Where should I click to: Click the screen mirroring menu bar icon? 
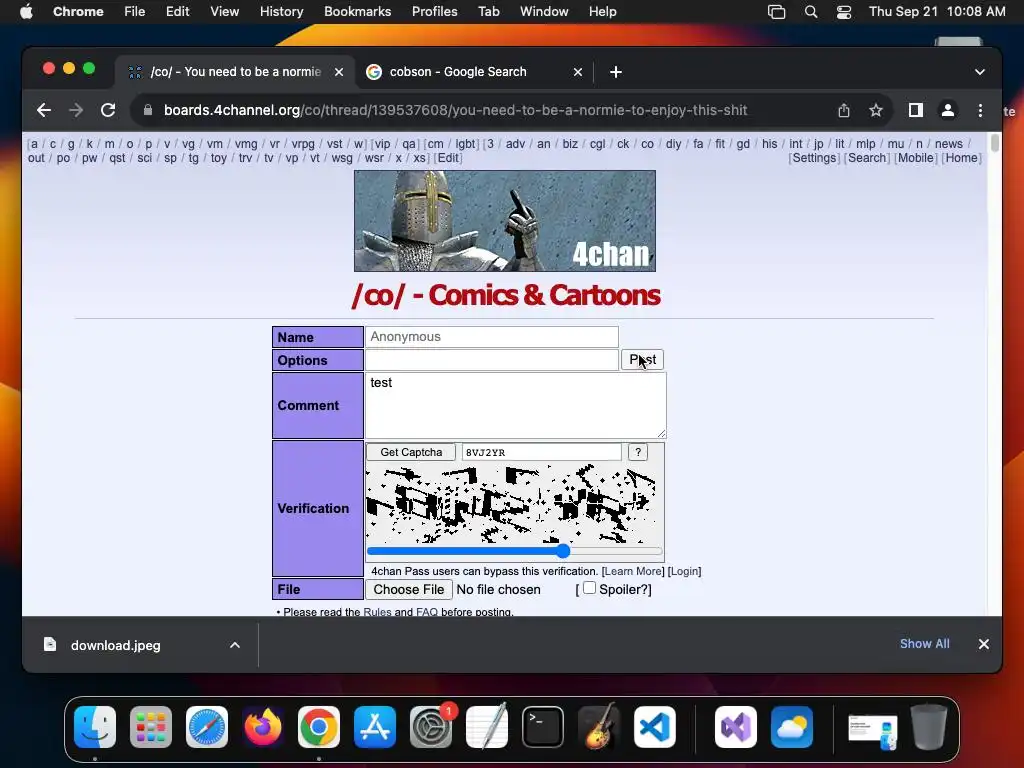coord(776,12)
